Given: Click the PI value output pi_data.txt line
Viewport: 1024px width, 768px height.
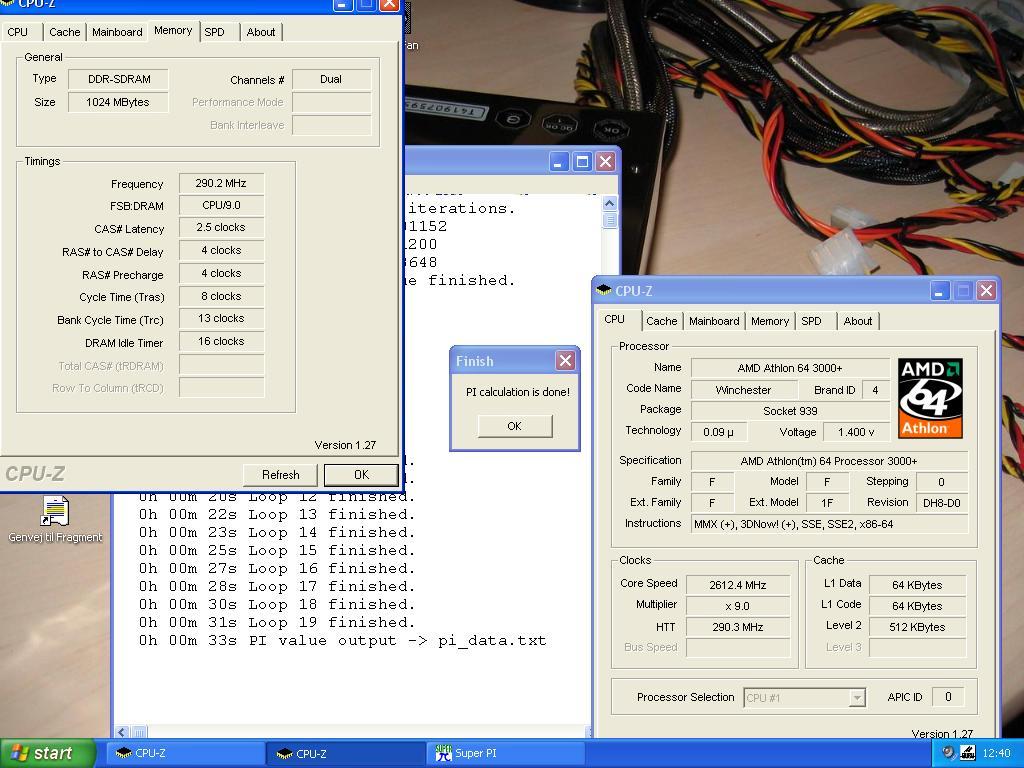Looking at the screenshot, I should (x=342, y=641).
